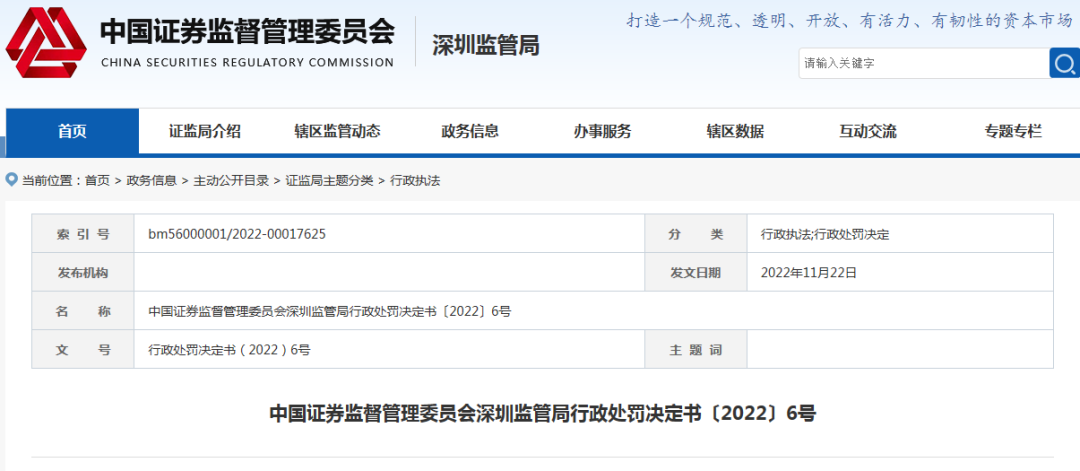This screenshot has width=1080, height=471.
Task: Click the date 2022年11月22日
Action: coord(809,273)
